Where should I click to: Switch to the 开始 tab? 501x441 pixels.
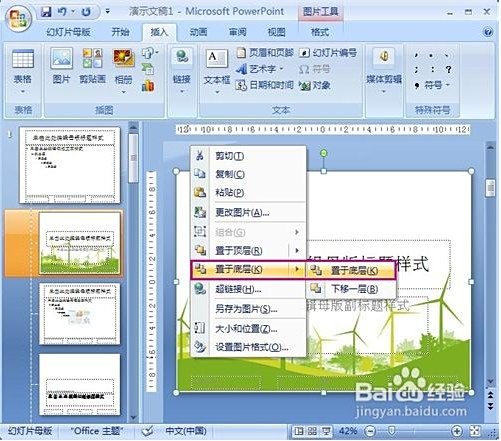point(120,32)
